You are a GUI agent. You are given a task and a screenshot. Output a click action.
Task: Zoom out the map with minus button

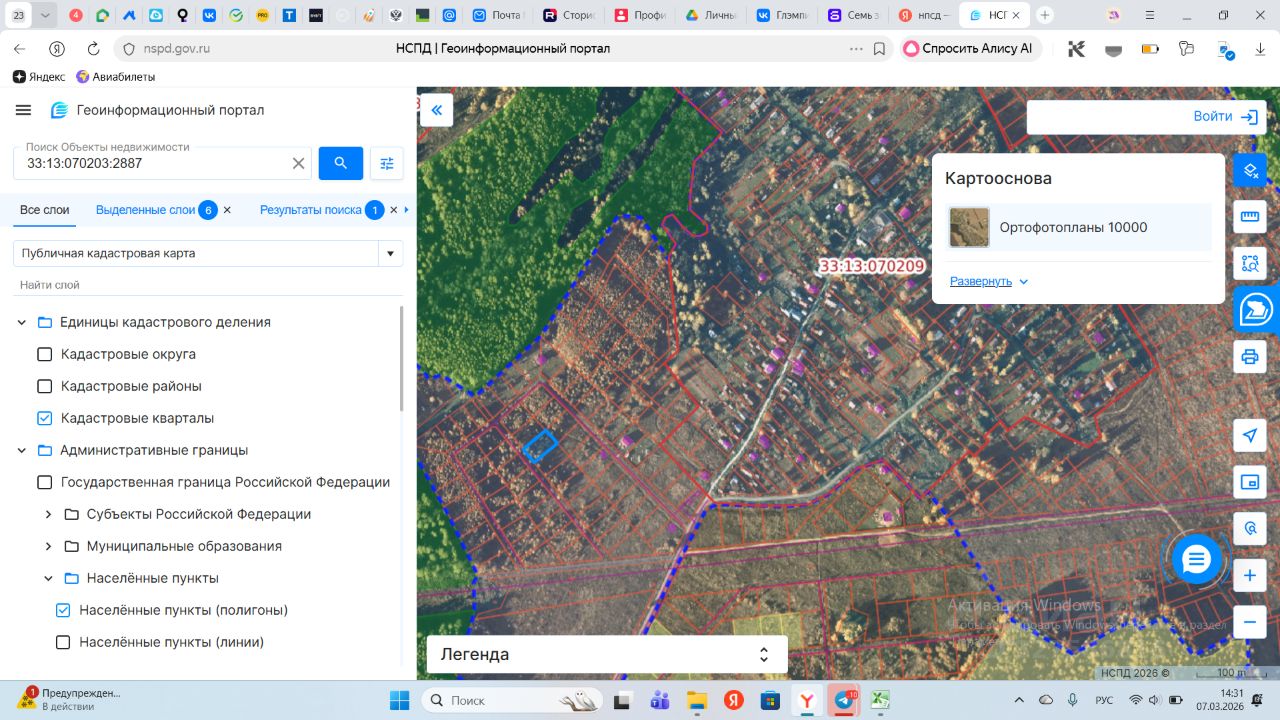pos(1249,622)
